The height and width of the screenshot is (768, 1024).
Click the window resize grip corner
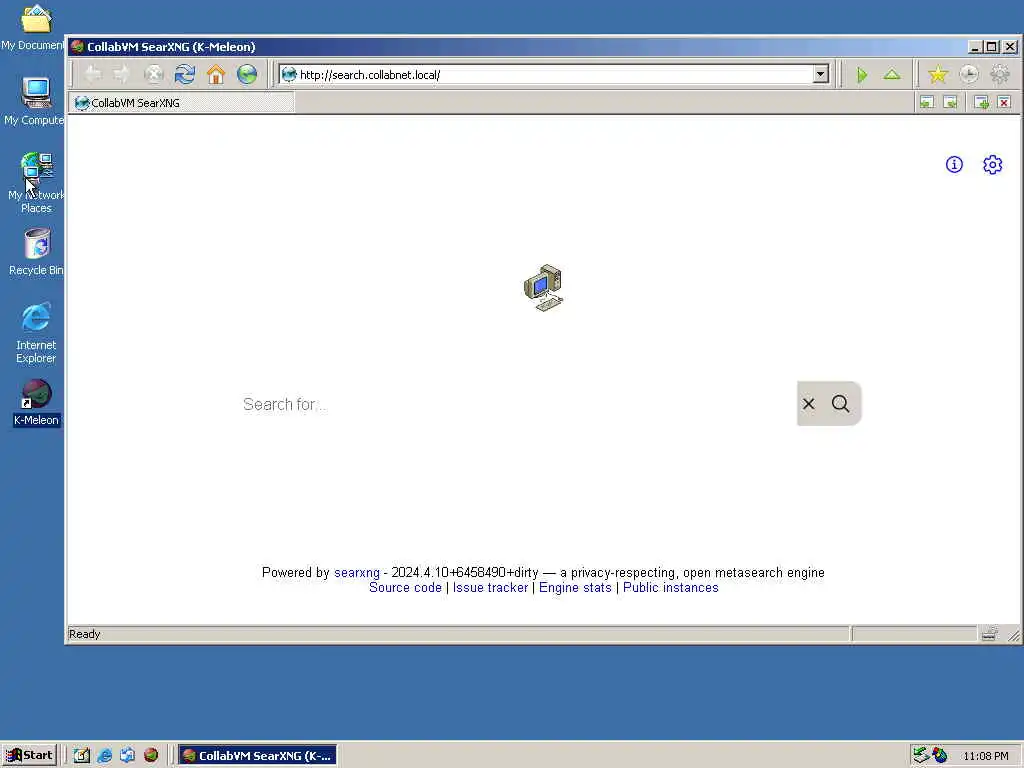coord(1013,634)
